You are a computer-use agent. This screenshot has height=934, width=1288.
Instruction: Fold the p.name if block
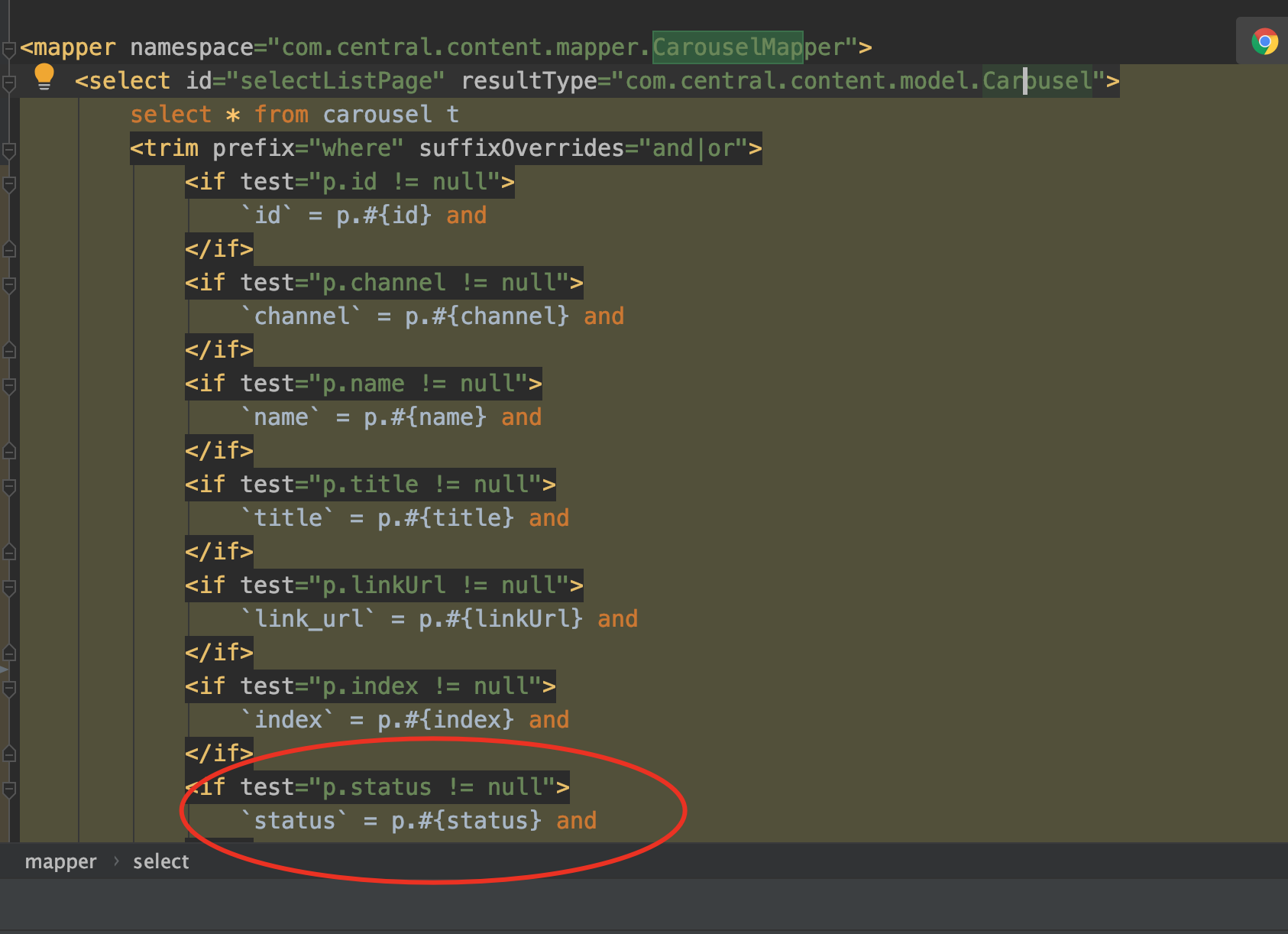click(9, 385)
